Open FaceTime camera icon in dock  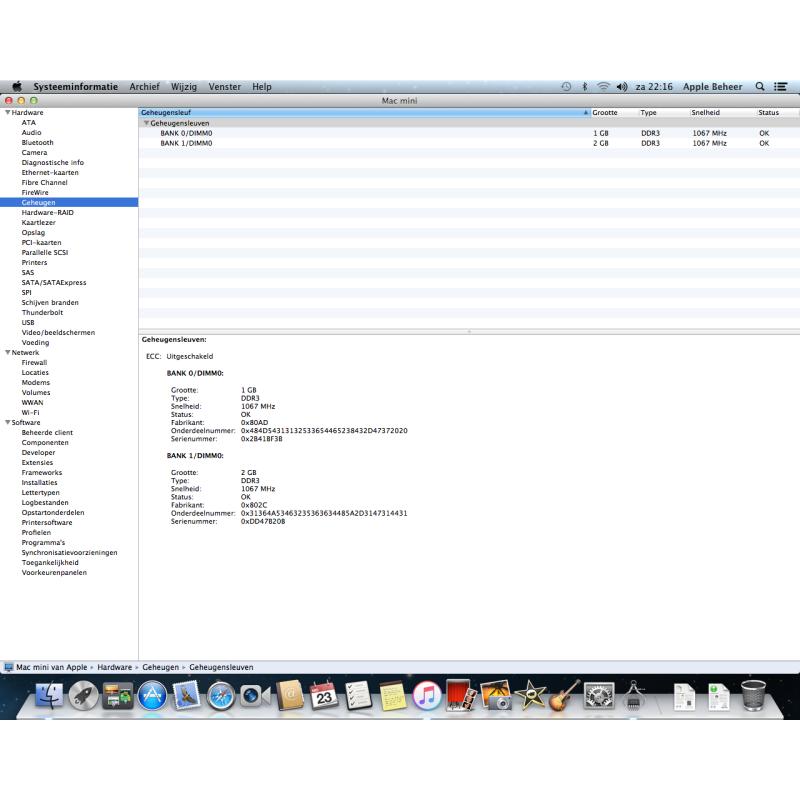tap(255, 696)
